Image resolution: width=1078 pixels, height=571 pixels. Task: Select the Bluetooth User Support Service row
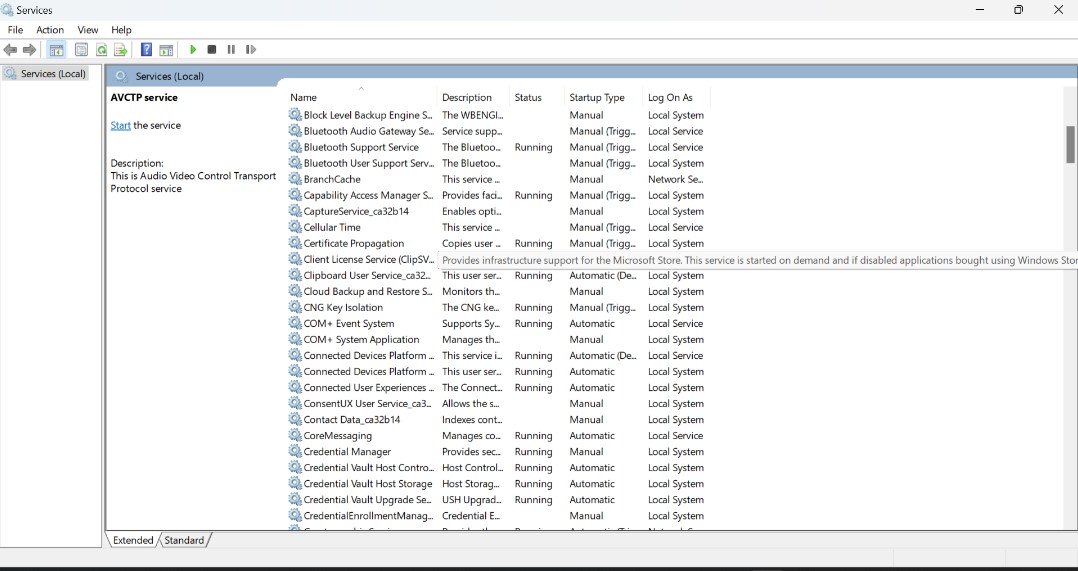point(498,163)
